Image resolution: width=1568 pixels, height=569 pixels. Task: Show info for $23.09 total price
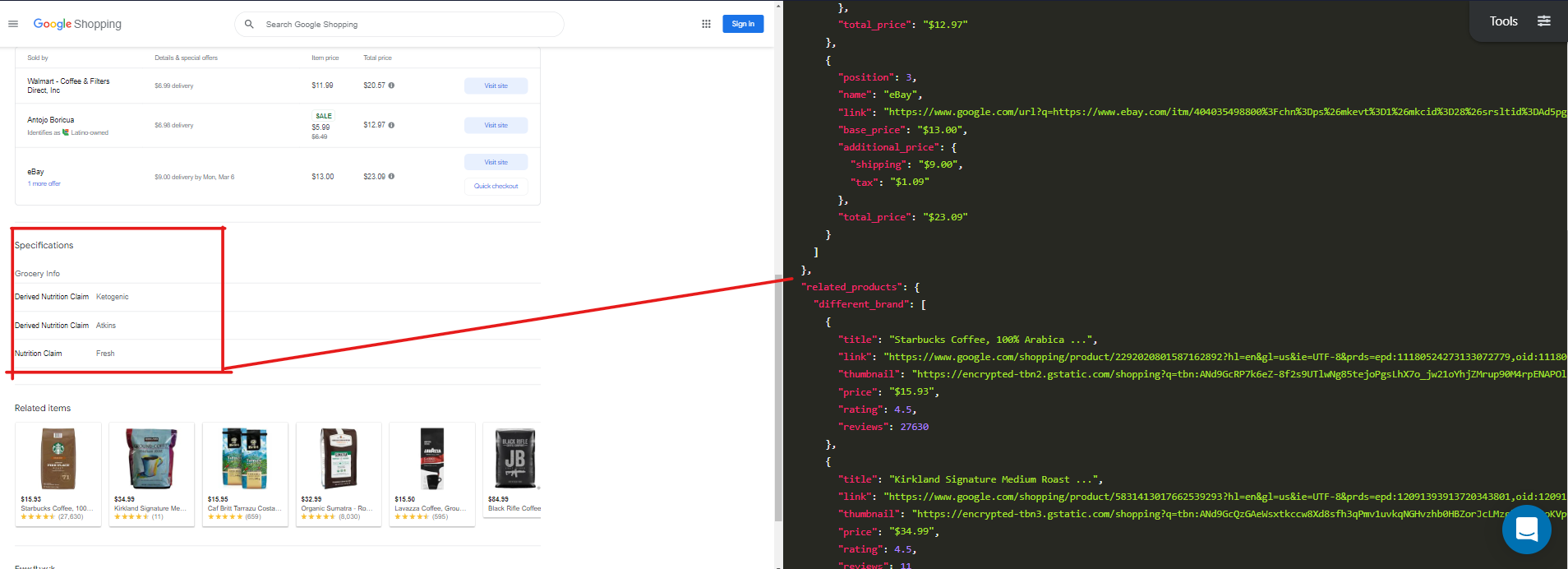(391, 176)
